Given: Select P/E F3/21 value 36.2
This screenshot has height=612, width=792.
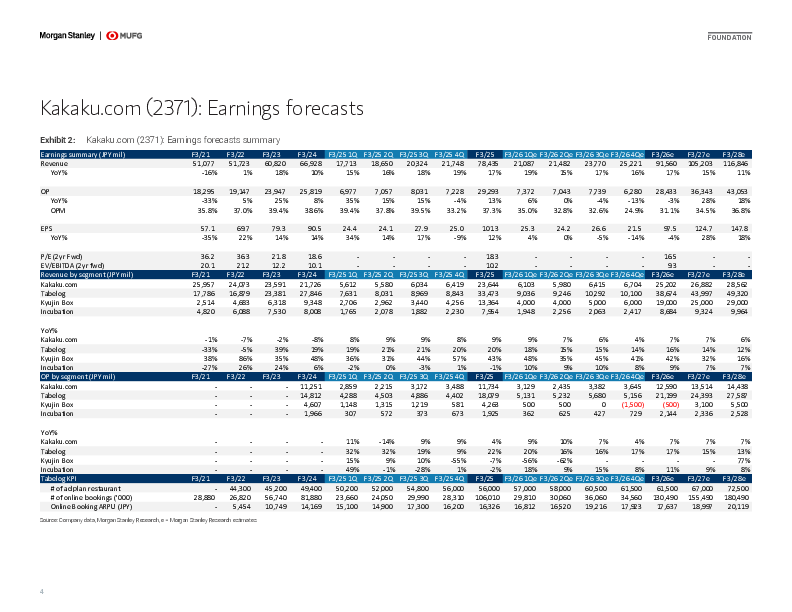Looking at the screenshot, I should click(x=207, y=257).
